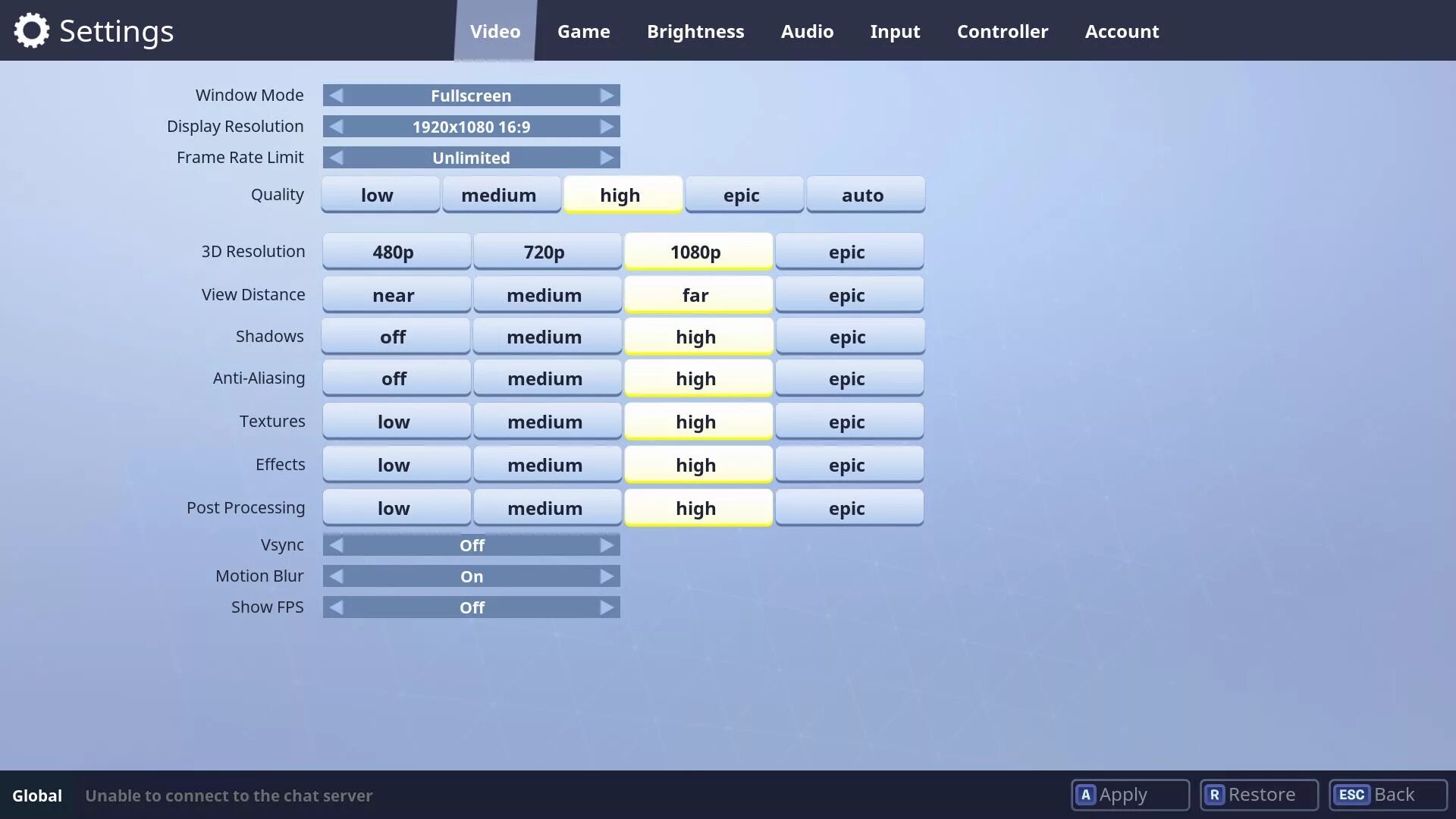Select epic quality preset
Screen dimensions: 1456x819
[741, 194]
